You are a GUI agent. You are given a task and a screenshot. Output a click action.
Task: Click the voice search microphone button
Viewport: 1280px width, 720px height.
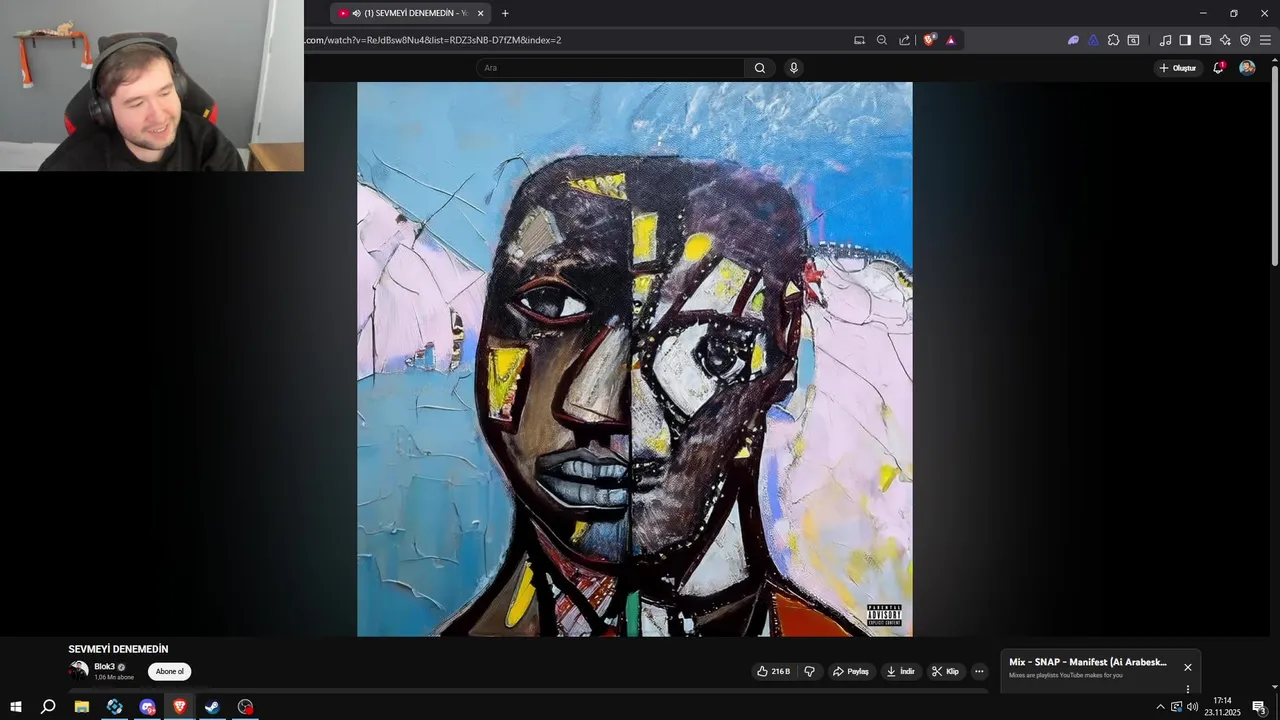tap(794, 68)
